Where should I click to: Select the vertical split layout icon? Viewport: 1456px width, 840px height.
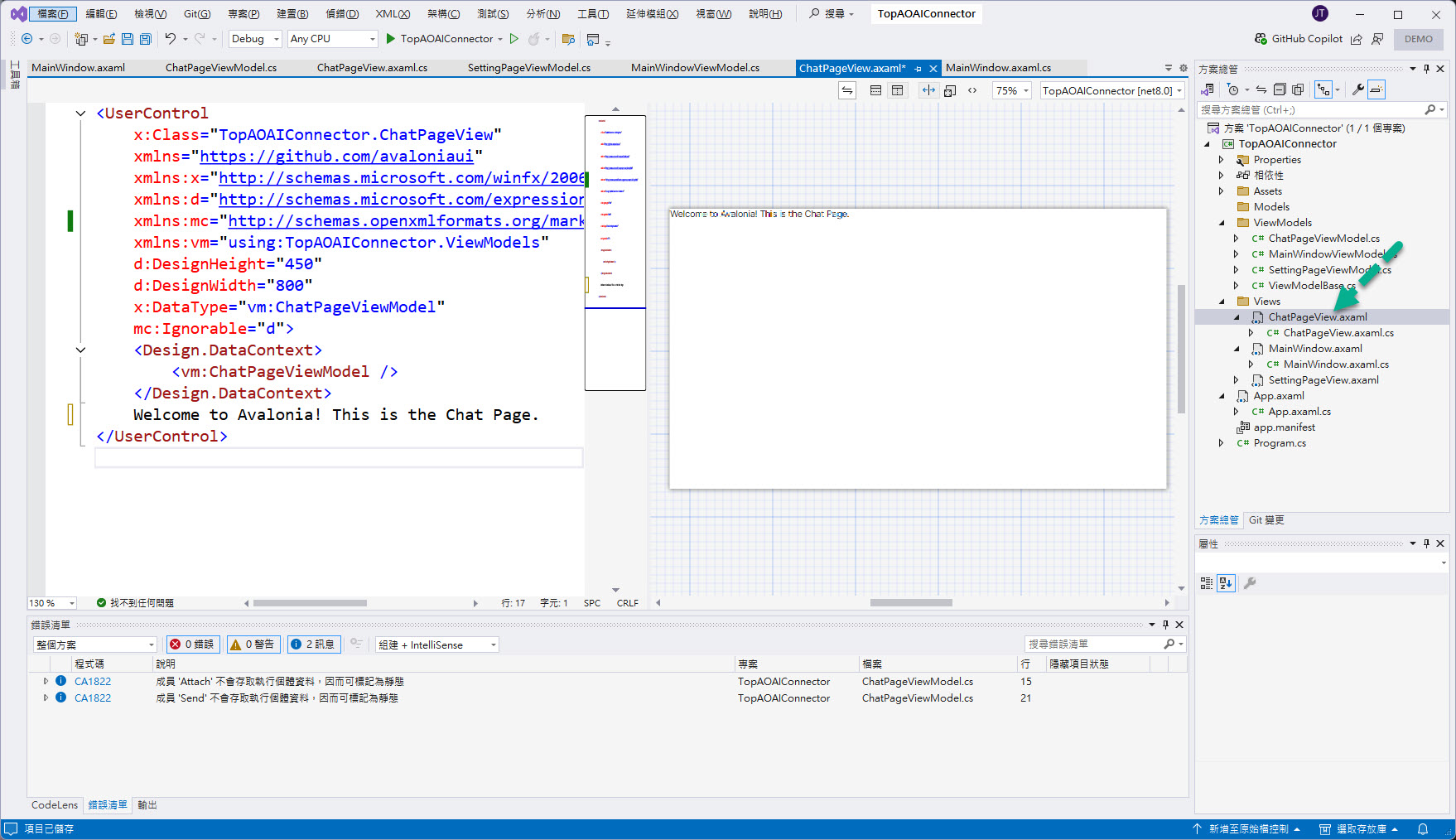pyautogui.click(x=897, y=90)
